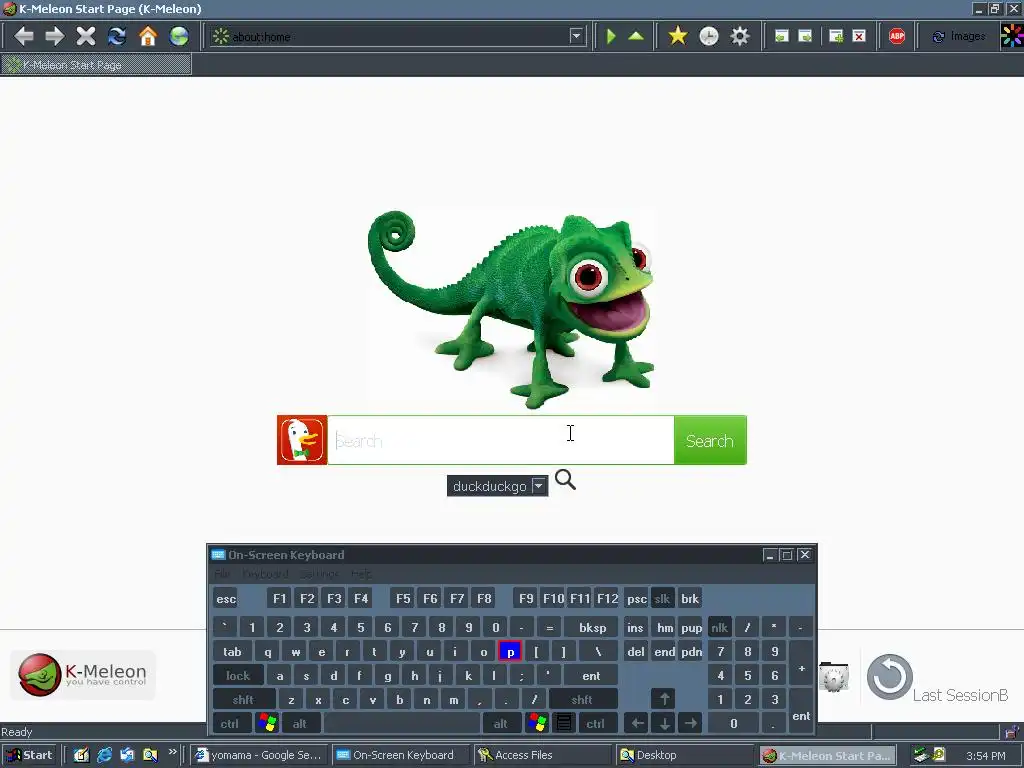Click the Adblock Plus ABP icon
Image resolution: width=1024 pixels, height=768 pixels.
pos(897,36)
